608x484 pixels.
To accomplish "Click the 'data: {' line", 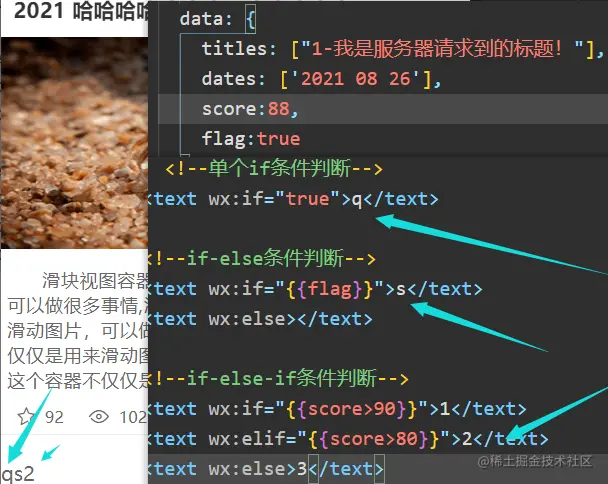I will [x=218, y=19].
